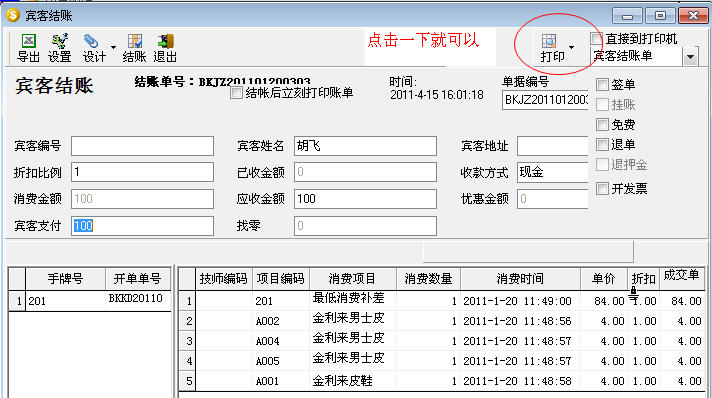Image resolution: width=712 pixels, height=398 pixels.
Task: Click the 84.00 unit price cell
Action: point(604,301)
